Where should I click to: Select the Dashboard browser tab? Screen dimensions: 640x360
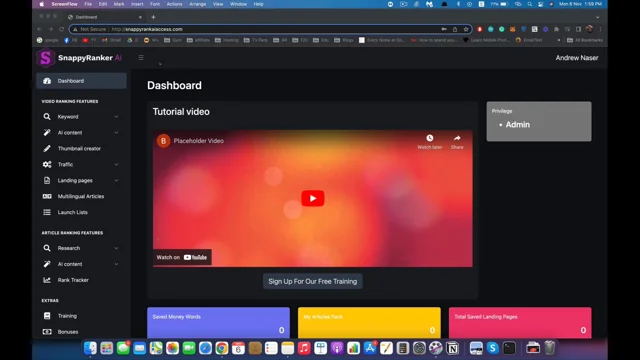click(x=104, y=17)
